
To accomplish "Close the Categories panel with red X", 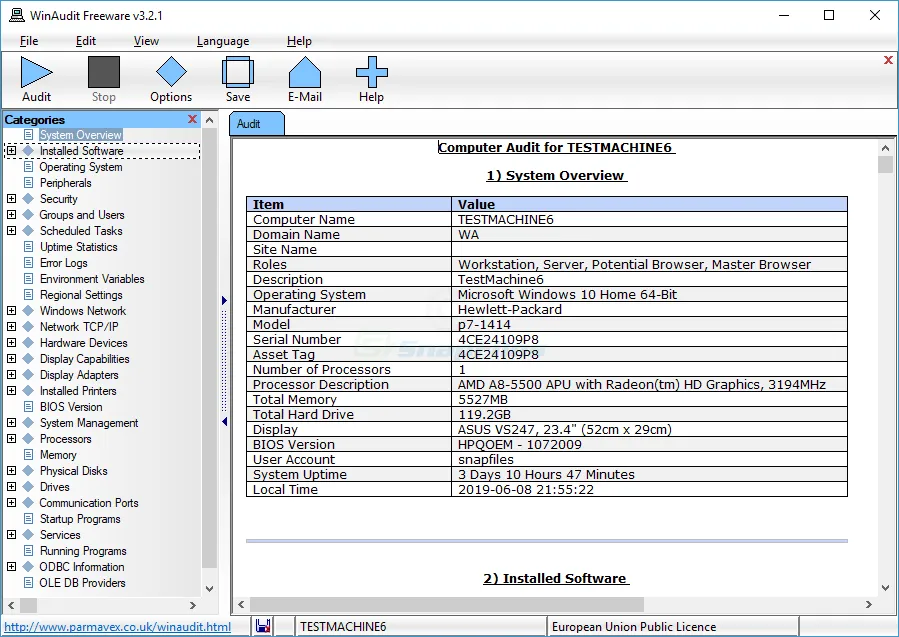I will pyautogui.click(x=192, y=119).
